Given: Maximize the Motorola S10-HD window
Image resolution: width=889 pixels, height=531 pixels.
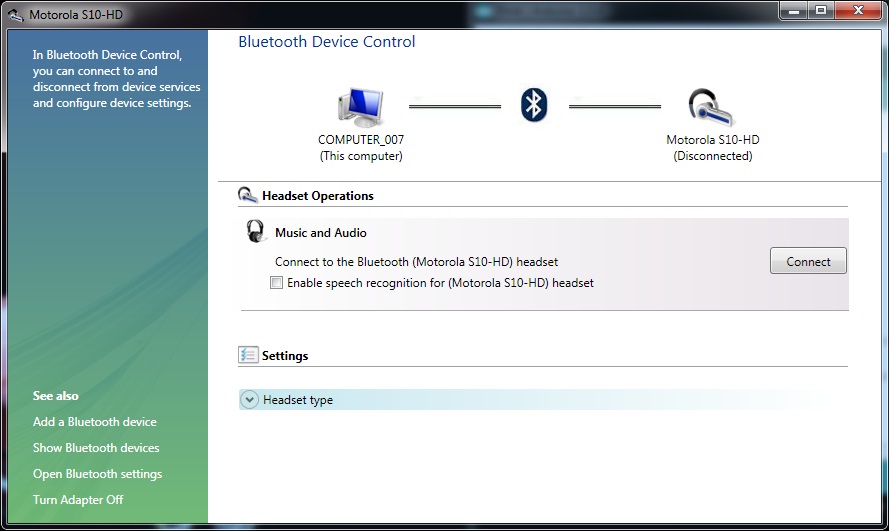Looking at the screenshot, I should point(821,11).
